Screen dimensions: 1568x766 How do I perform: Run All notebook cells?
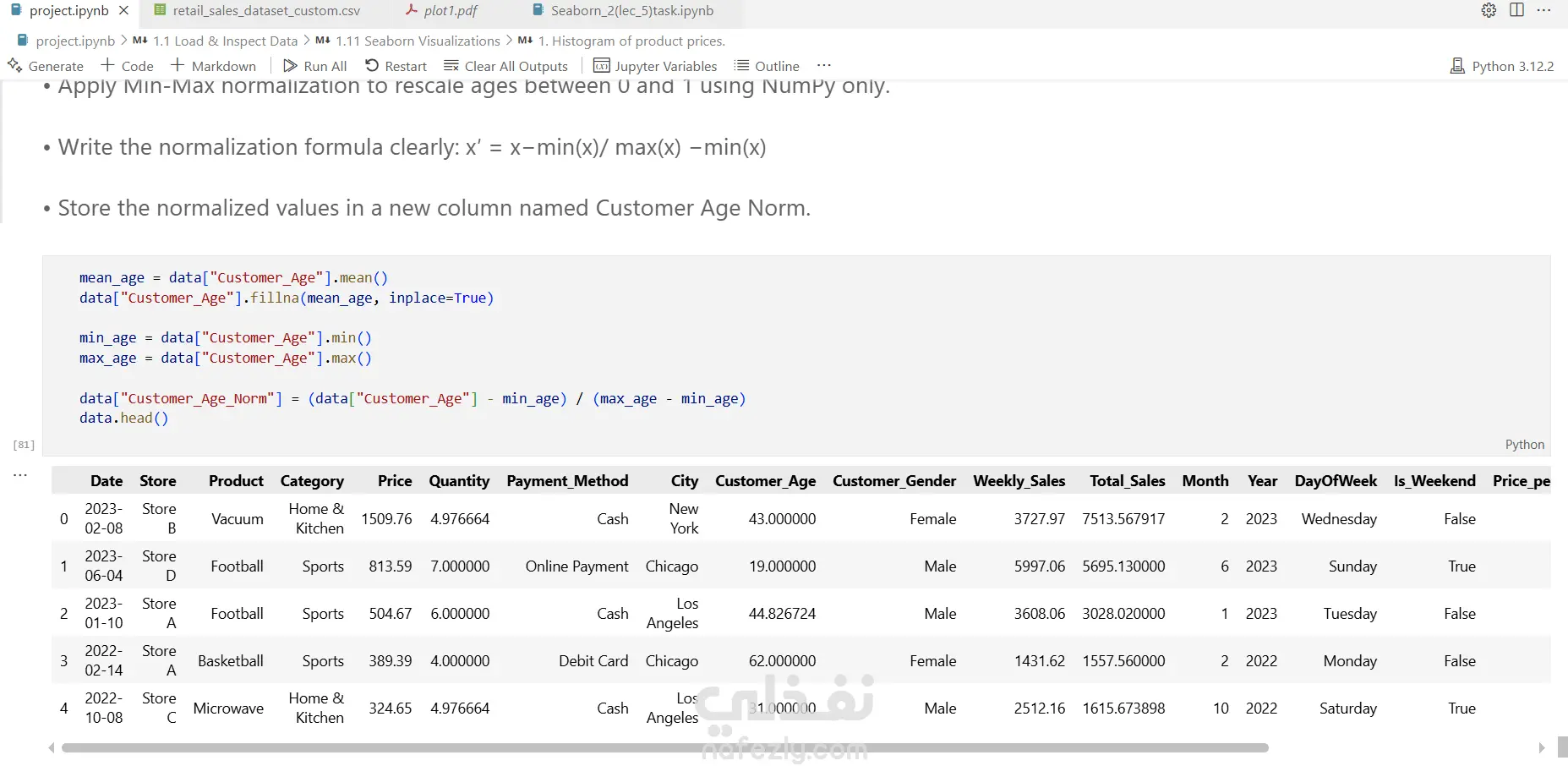pos(314,66)
